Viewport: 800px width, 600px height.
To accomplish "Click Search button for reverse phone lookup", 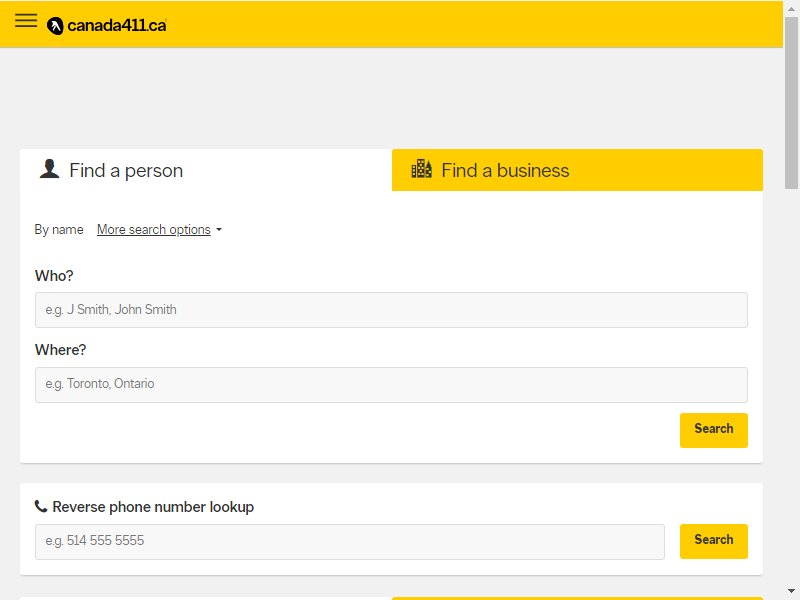I will coord(713,541).
